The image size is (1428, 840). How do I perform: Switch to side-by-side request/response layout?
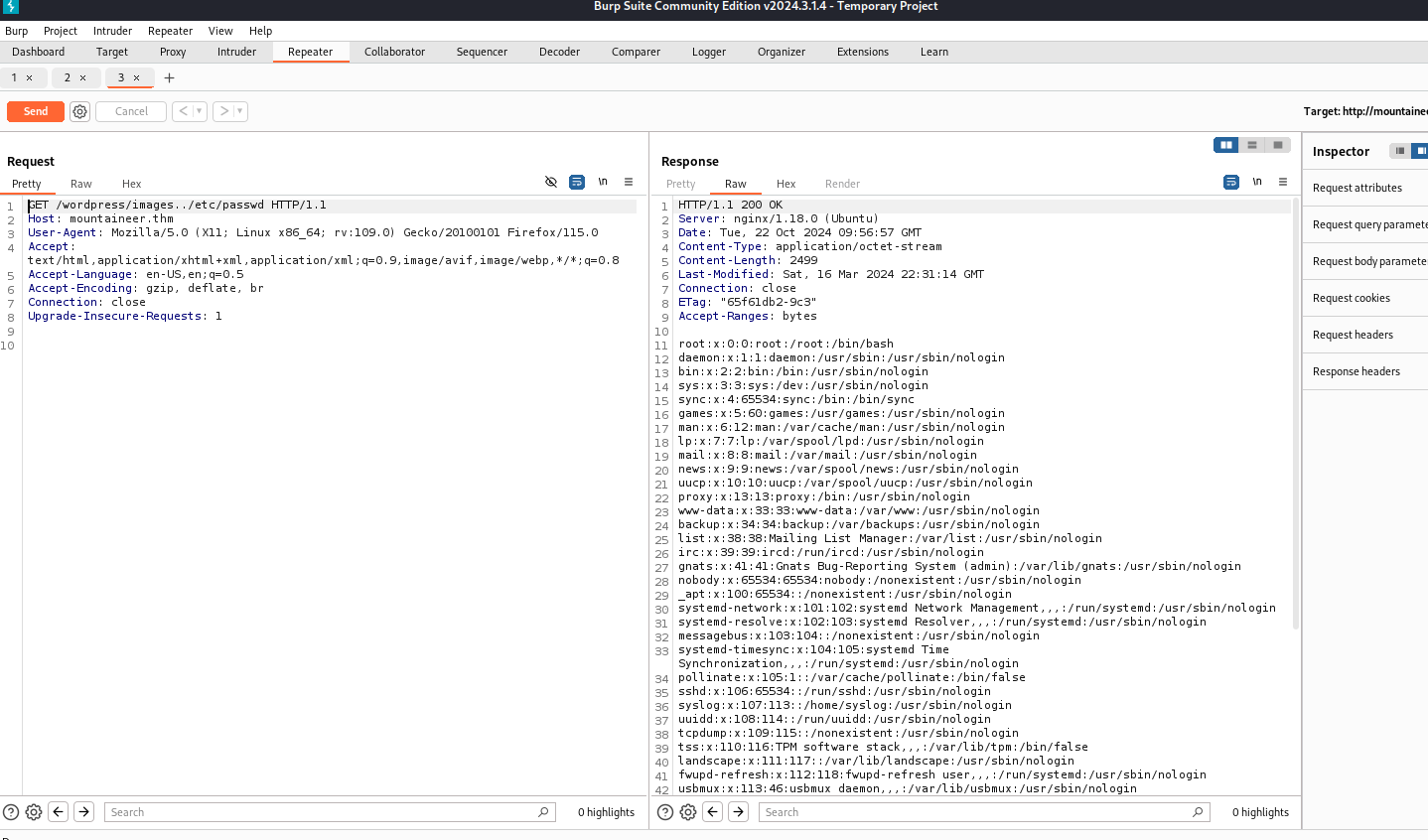pos(1226,145)
